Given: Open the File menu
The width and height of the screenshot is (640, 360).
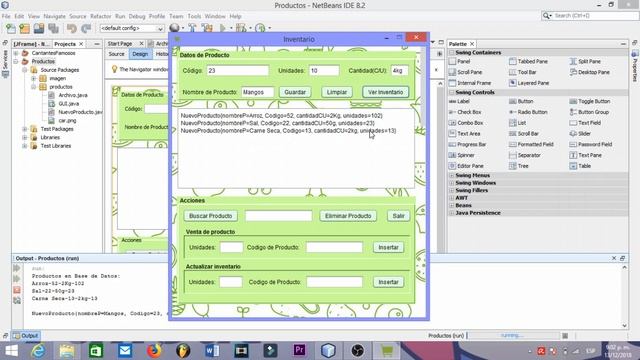Looking at the screenshot, I should 6,16.
